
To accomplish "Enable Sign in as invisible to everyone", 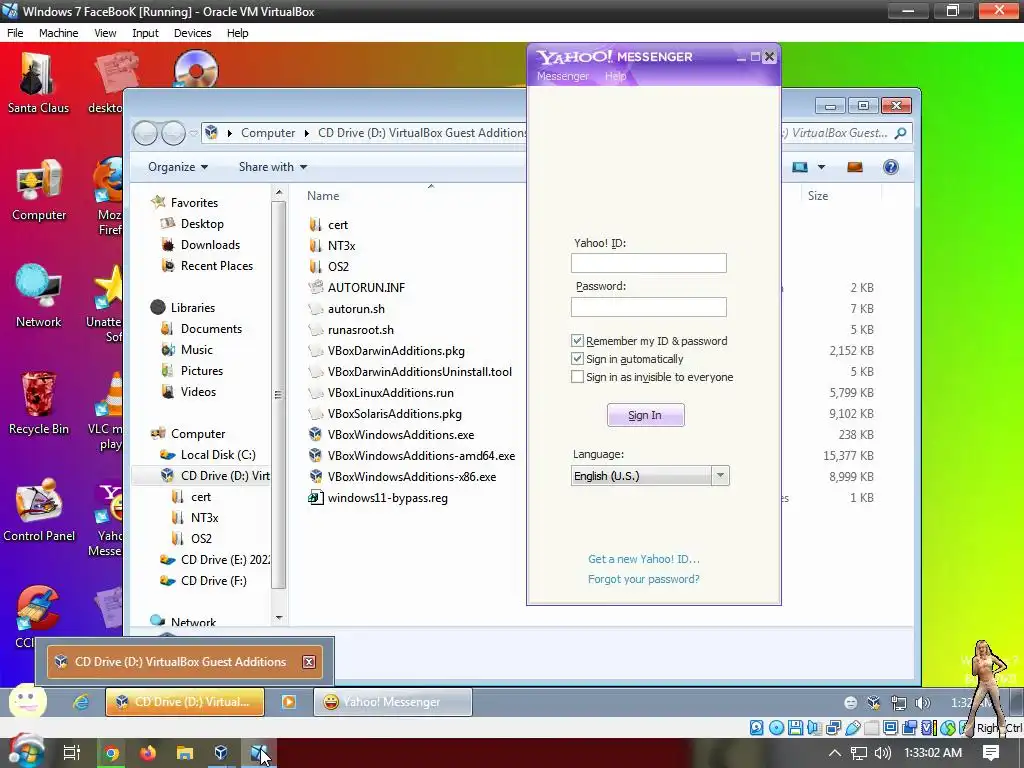I will pos(577,377).
